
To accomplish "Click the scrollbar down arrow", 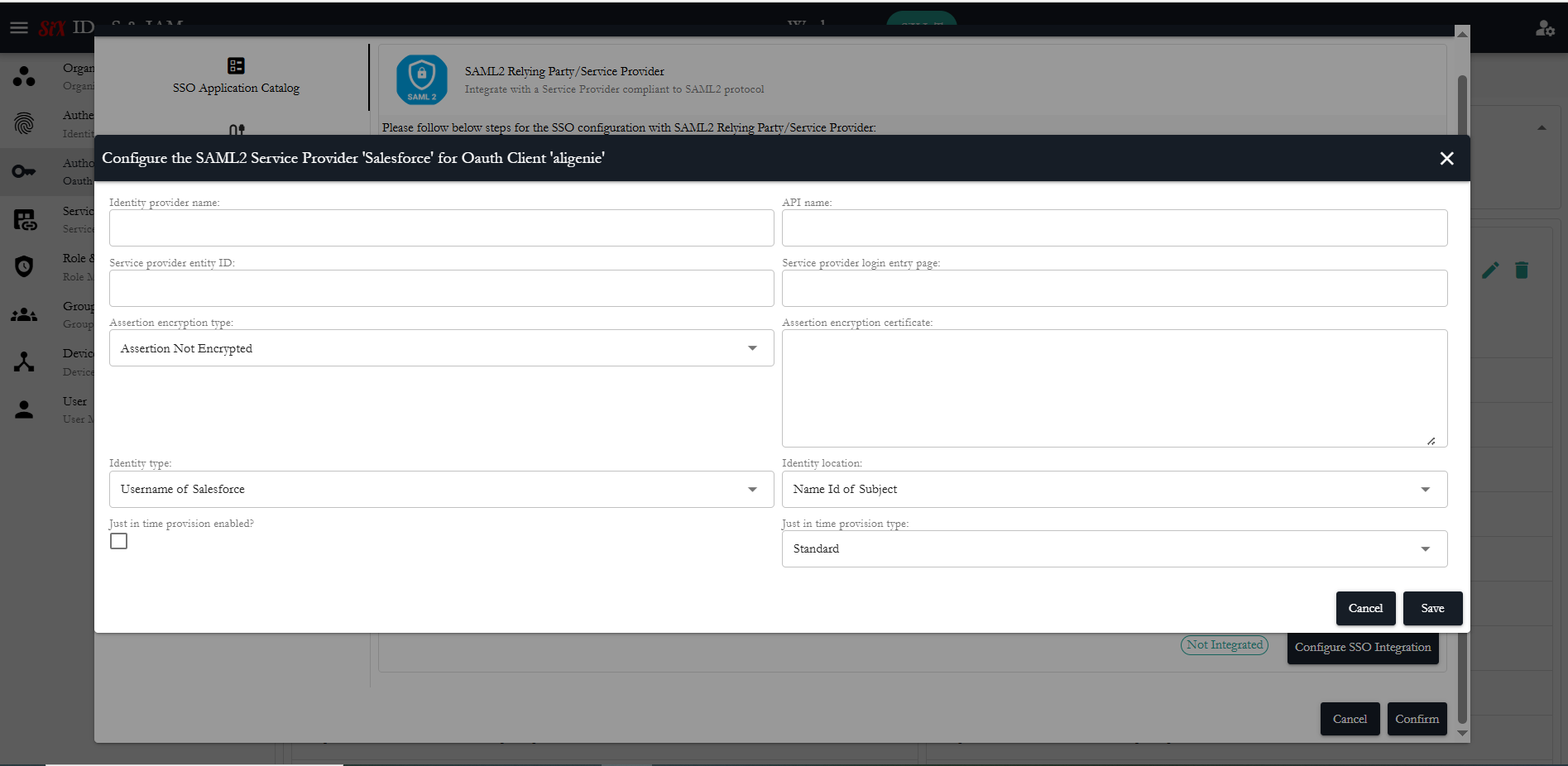I will tap(1462, 733).
